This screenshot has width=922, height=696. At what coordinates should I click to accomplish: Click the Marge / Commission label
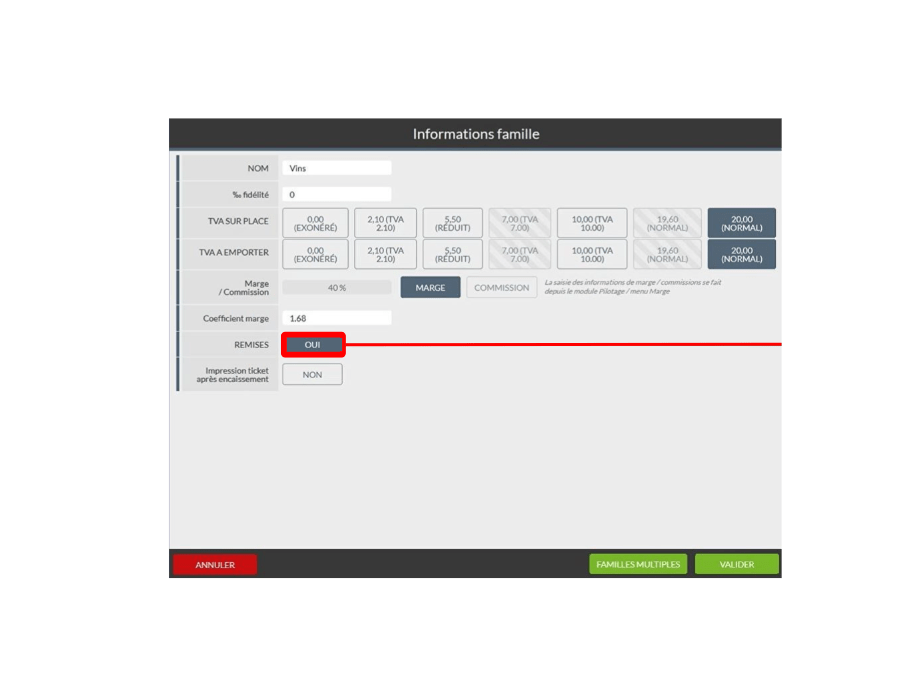(x=244, y=287)
